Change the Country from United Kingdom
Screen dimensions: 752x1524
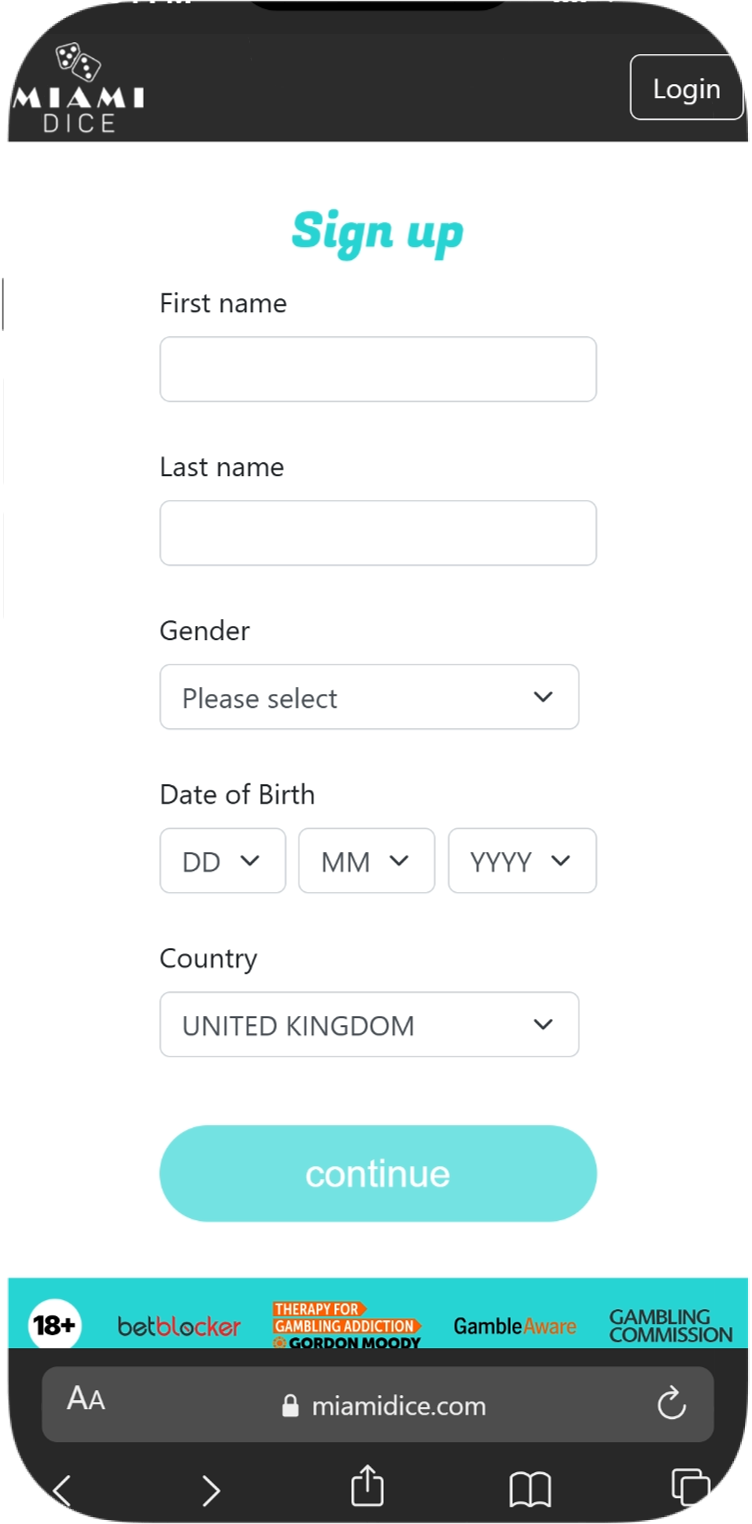coord(369,1025)
